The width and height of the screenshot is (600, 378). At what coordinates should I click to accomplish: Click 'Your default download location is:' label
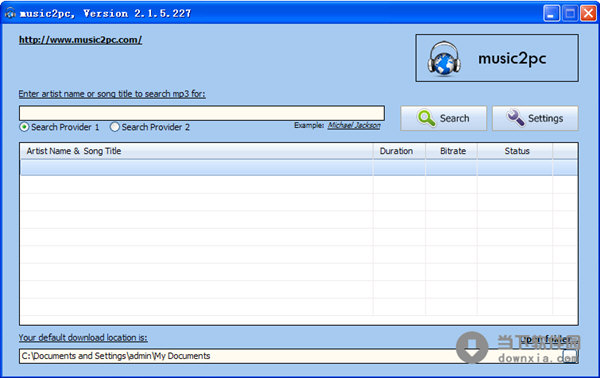(83, 338)
